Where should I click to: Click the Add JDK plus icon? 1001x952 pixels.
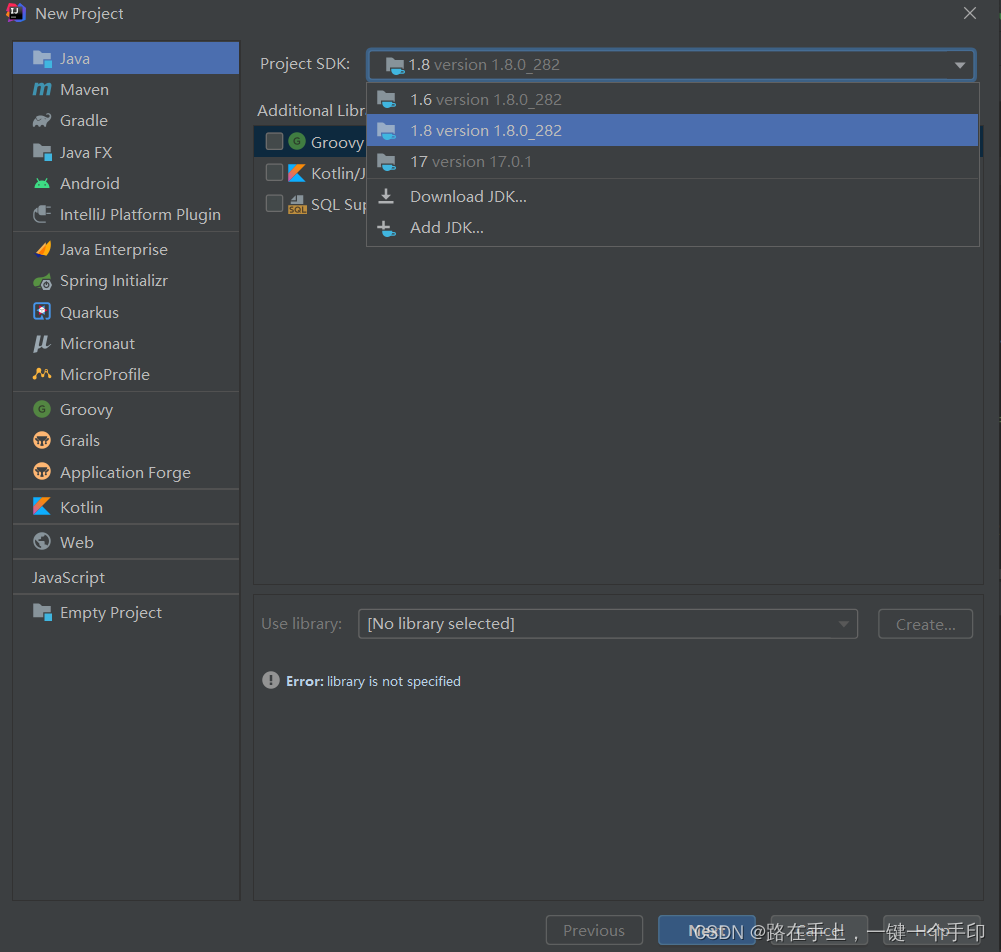pos(386,228)
